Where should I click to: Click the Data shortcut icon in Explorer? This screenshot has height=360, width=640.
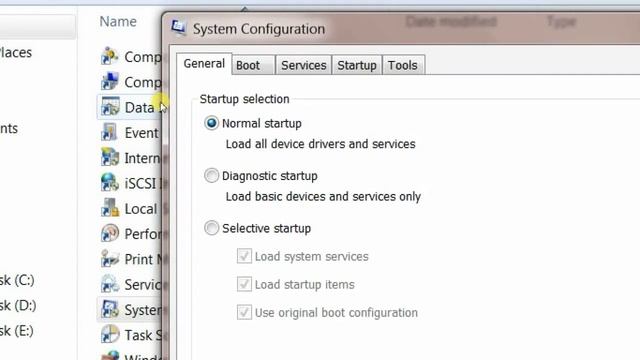(x=110, y=107)
